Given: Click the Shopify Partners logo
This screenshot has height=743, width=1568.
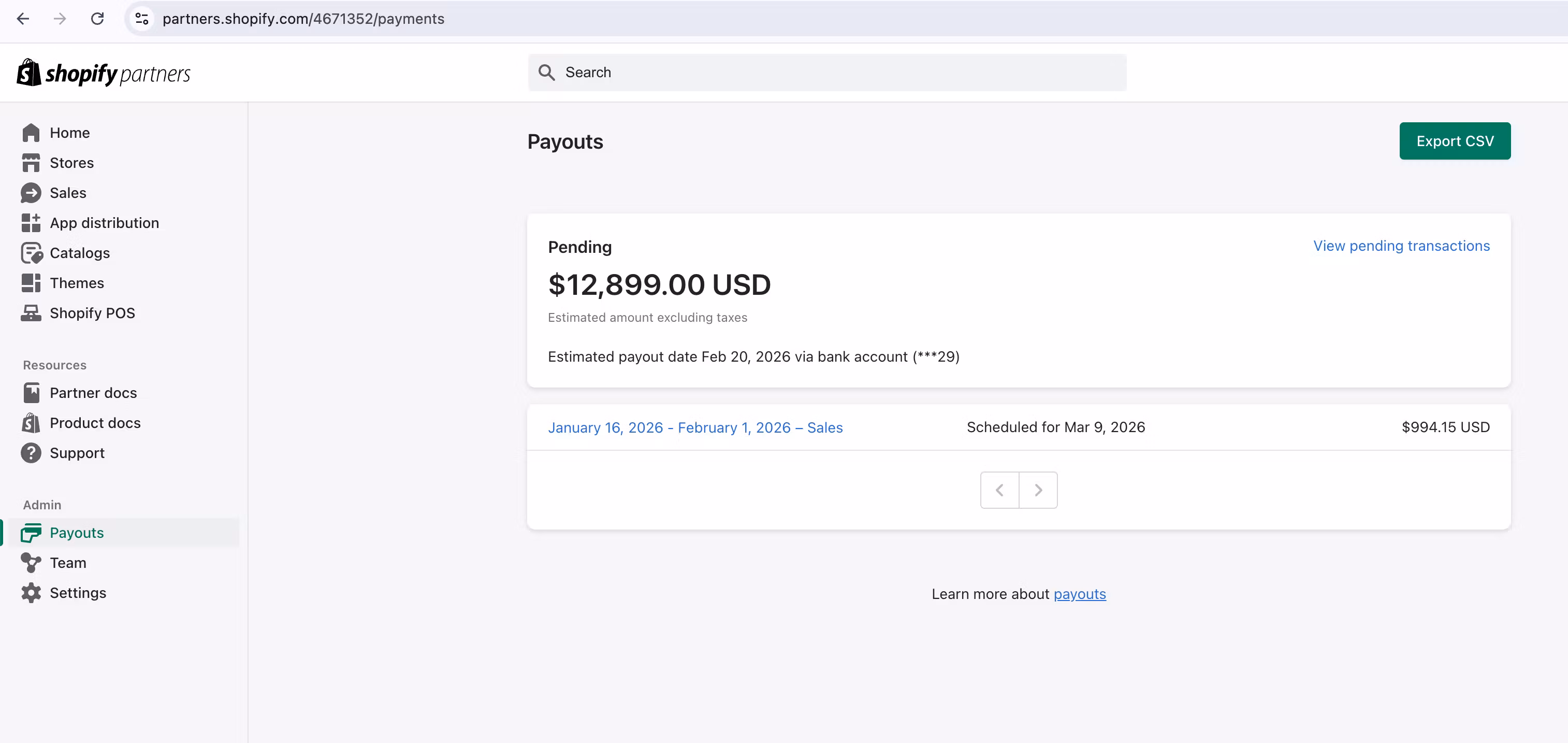Looking at the screenshot, I should [x=104, y=73].
